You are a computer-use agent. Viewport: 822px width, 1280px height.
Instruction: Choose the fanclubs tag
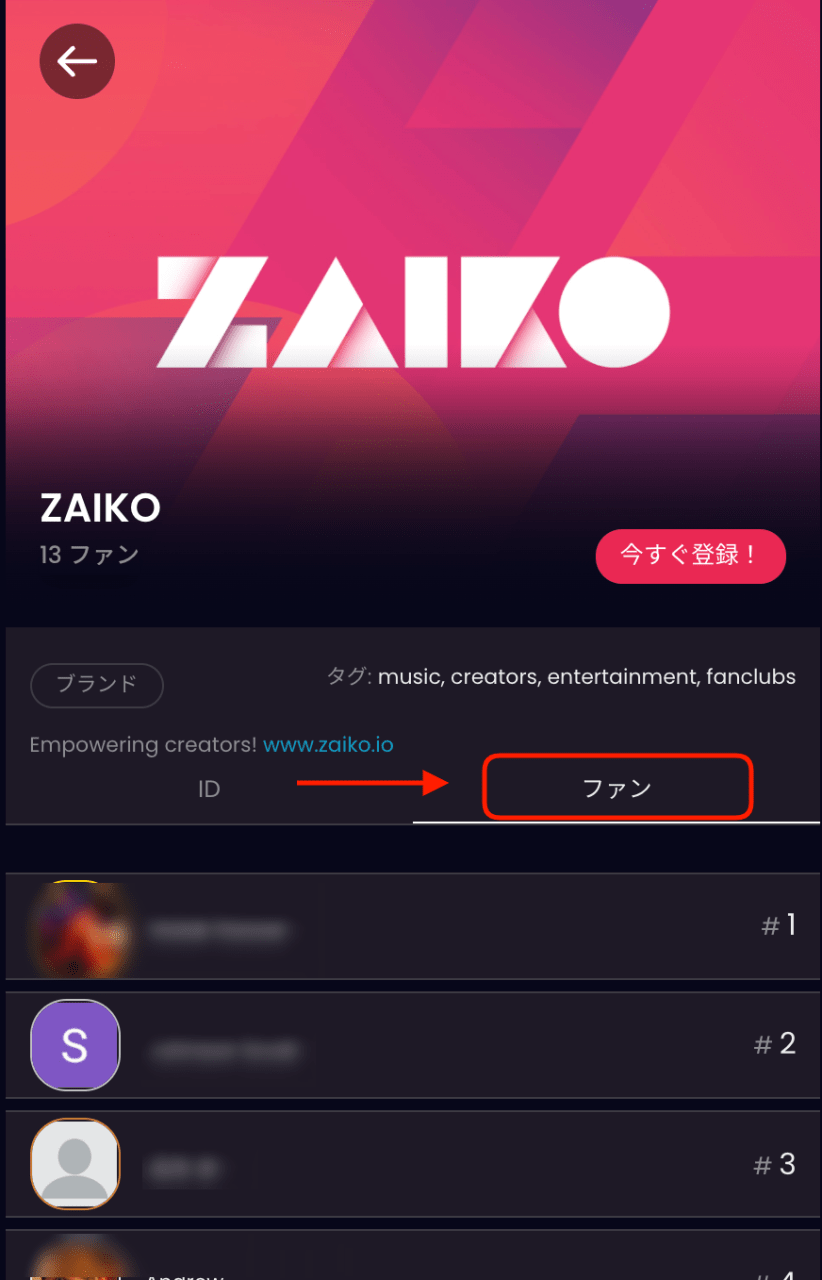(x=751, y=677)
